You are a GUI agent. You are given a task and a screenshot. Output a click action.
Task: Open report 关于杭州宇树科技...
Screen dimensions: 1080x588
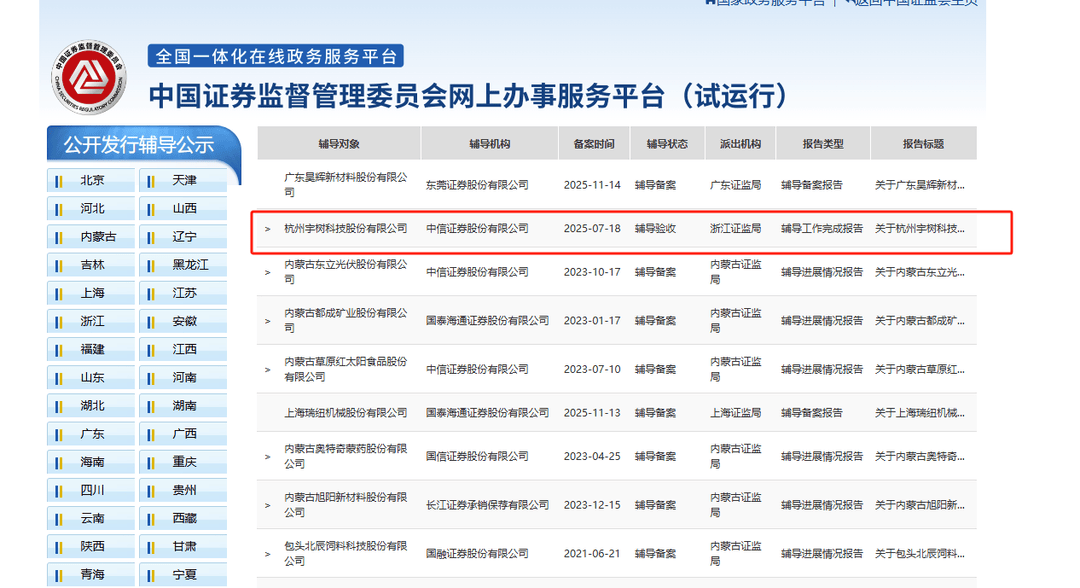pos(920,229)
